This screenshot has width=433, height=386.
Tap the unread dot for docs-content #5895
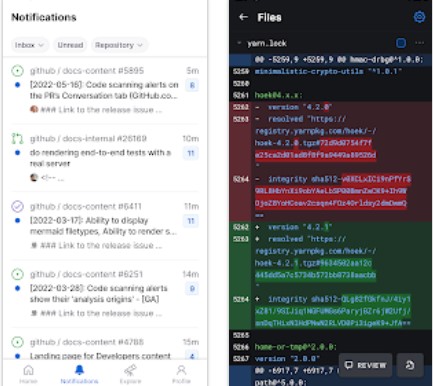coord(18,85)
